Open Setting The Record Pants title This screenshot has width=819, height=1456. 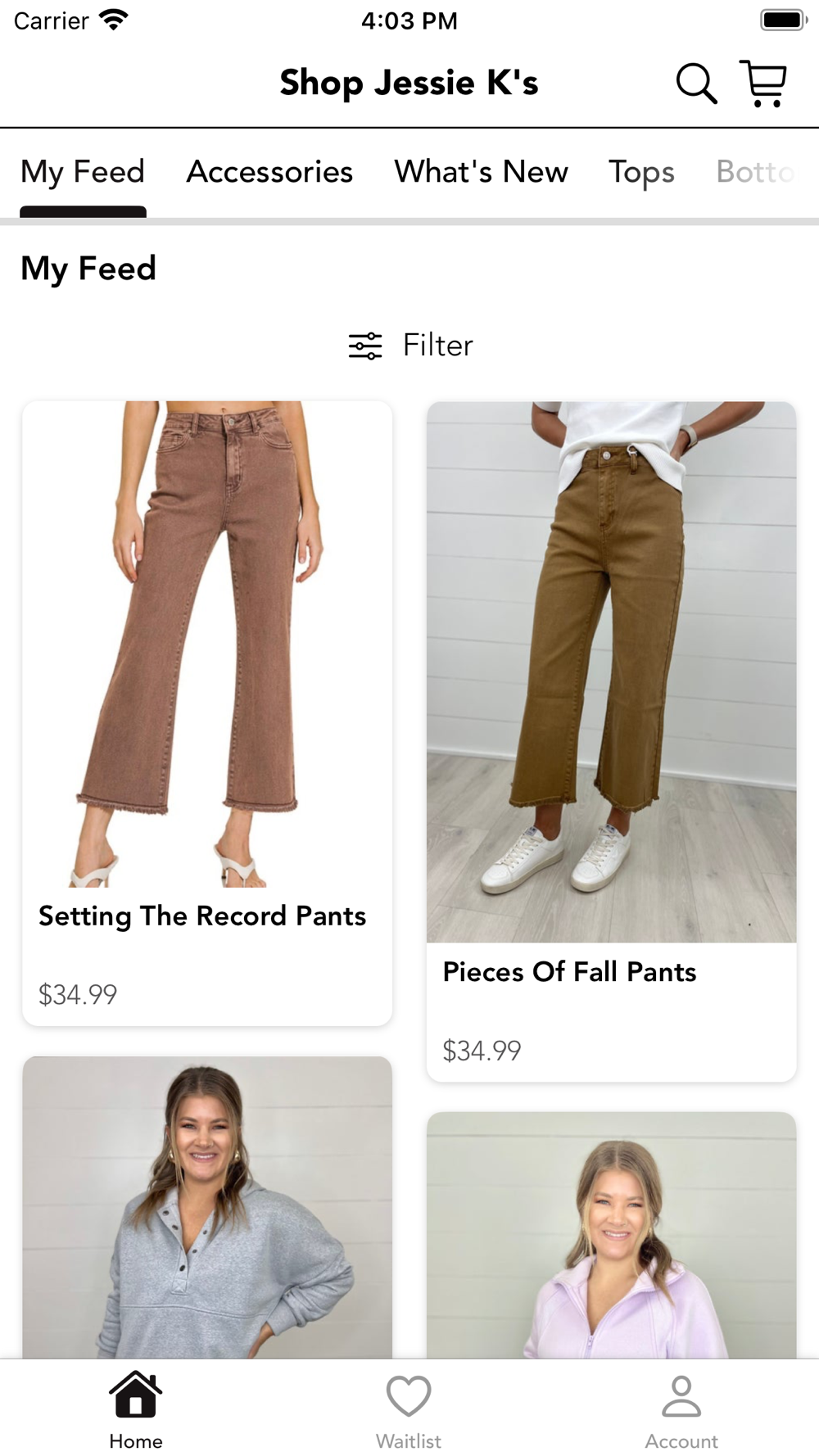point(202,916)
